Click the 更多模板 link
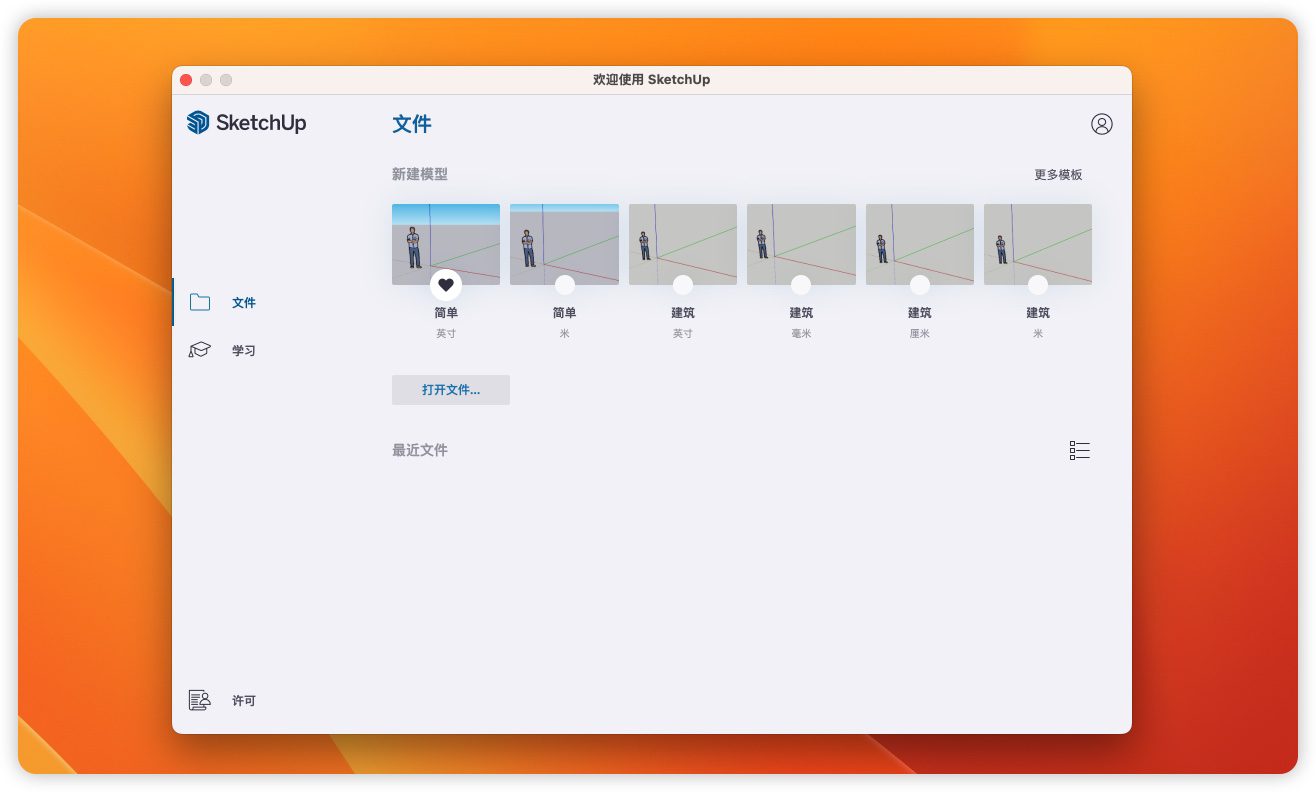Image resolution: width=1316 pixels, height=792 pixels. pos(1058,174)
